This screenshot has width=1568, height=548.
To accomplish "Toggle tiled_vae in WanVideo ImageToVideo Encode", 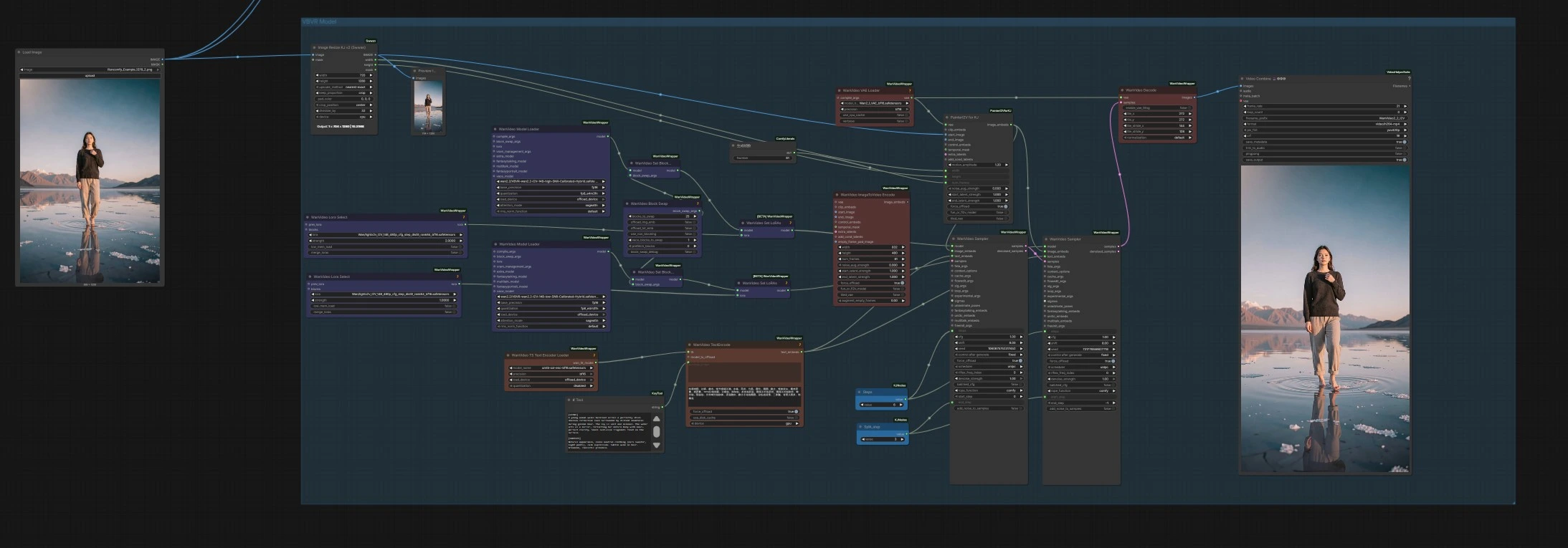I will pos(871,294).
